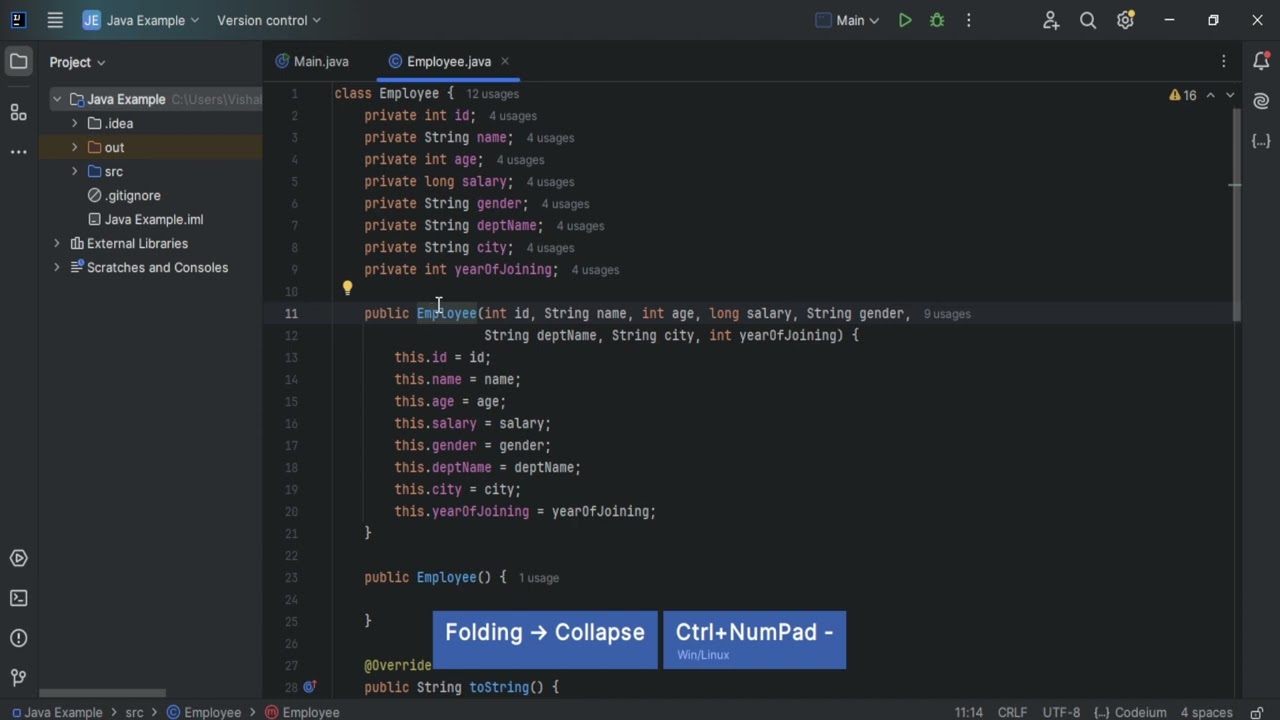Click the this.salary assignment line
Viewport: 1280px width, 720px height.
[x=472, y=424]
